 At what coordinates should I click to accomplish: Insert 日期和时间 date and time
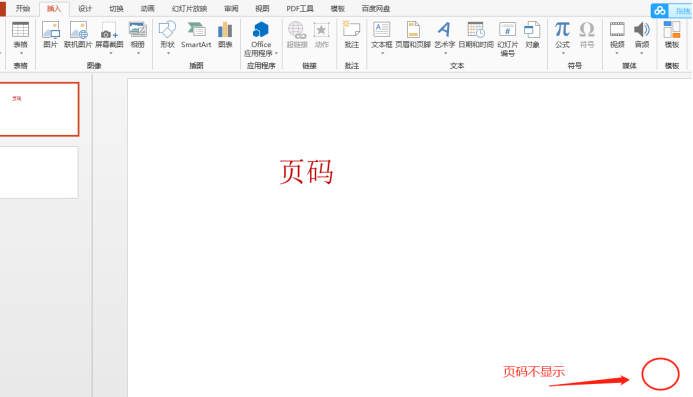point(476,34)
